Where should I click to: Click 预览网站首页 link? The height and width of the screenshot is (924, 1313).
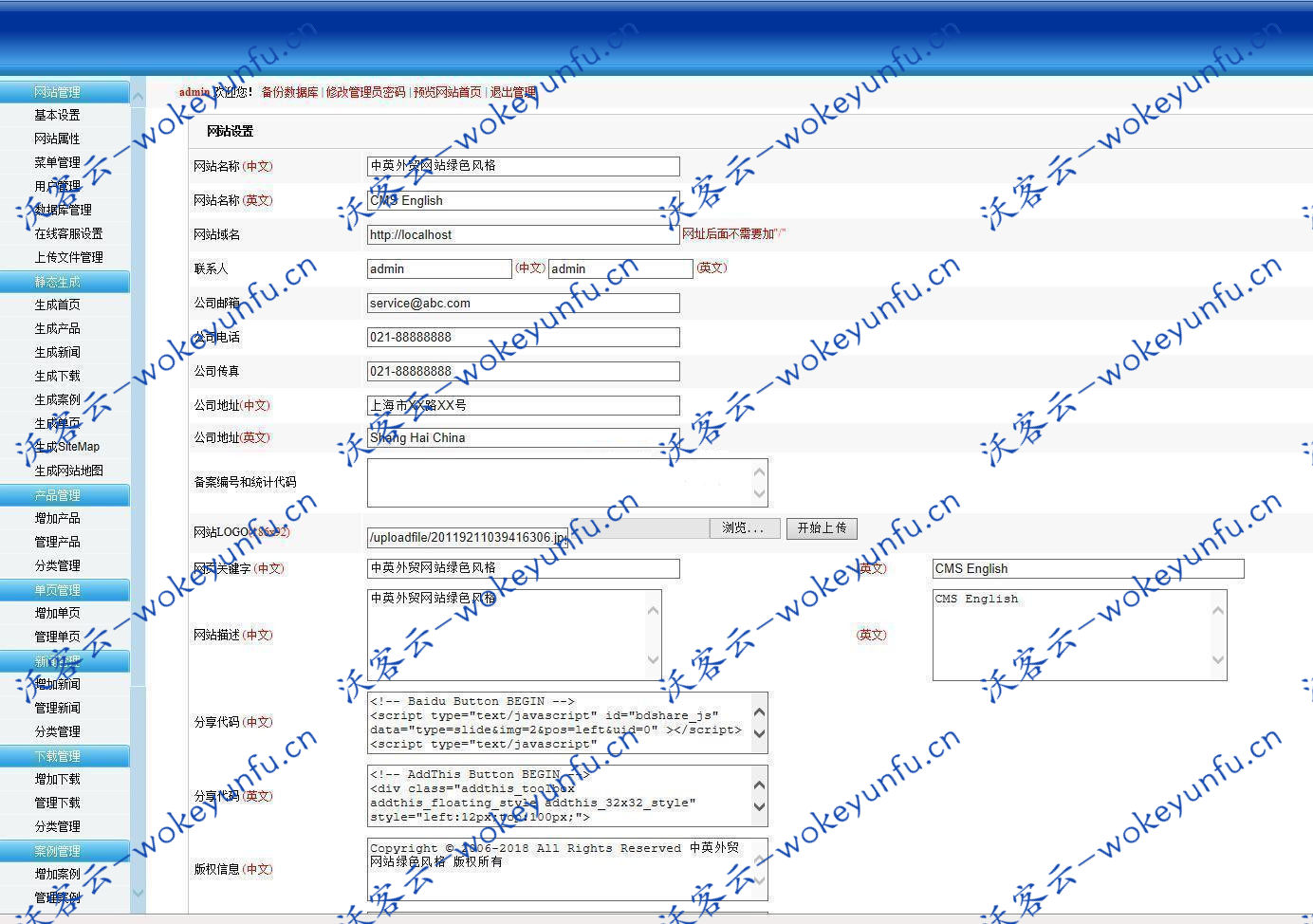point(447,92)
